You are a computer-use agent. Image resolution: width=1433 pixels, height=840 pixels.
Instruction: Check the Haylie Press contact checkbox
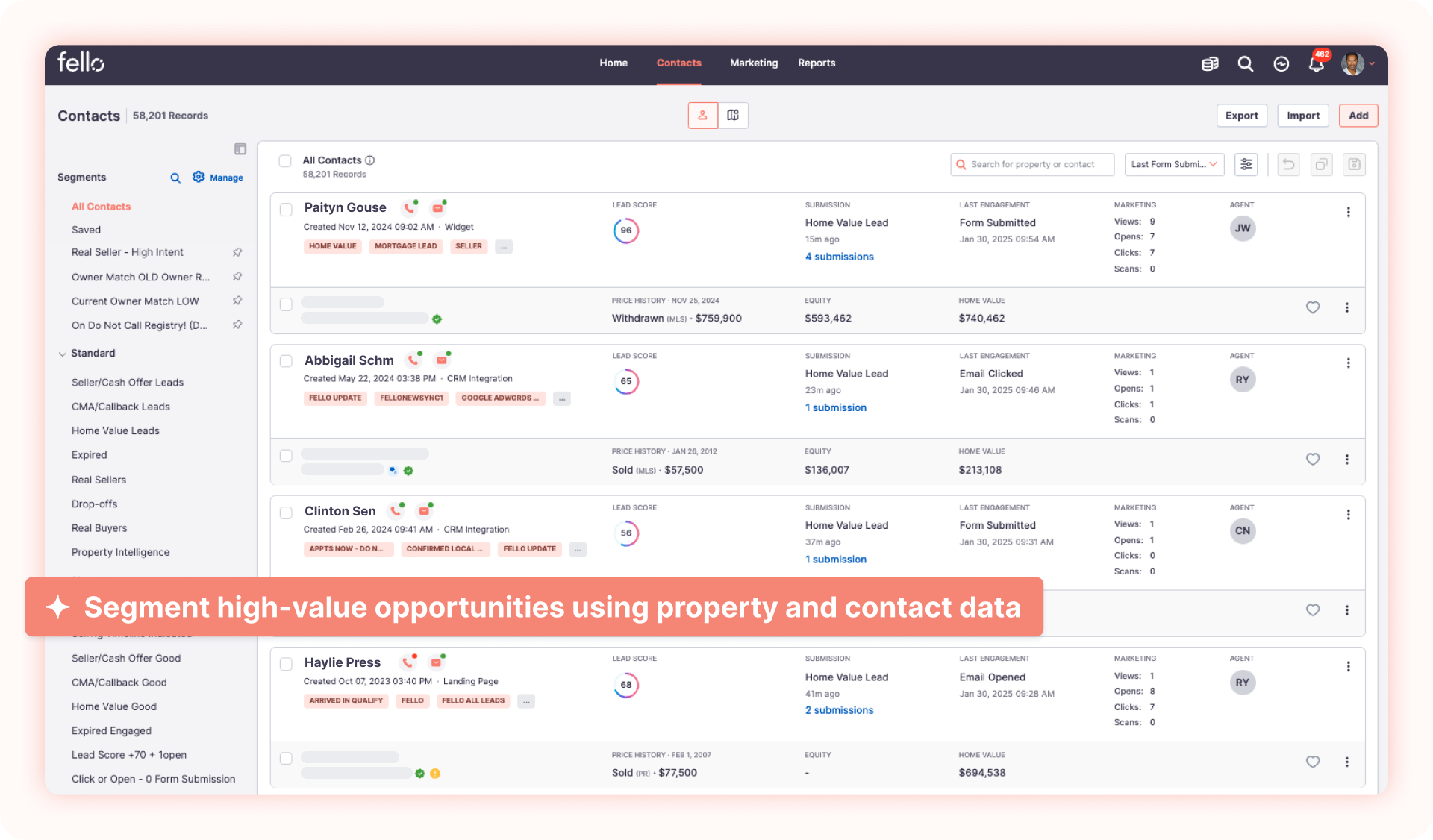tap(286, 664)
